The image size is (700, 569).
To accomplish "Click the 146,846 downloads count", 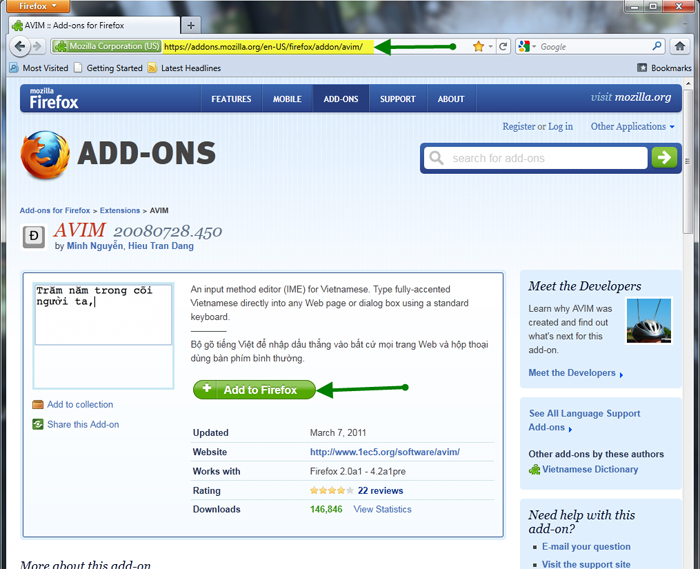I will tap(326, 509).
